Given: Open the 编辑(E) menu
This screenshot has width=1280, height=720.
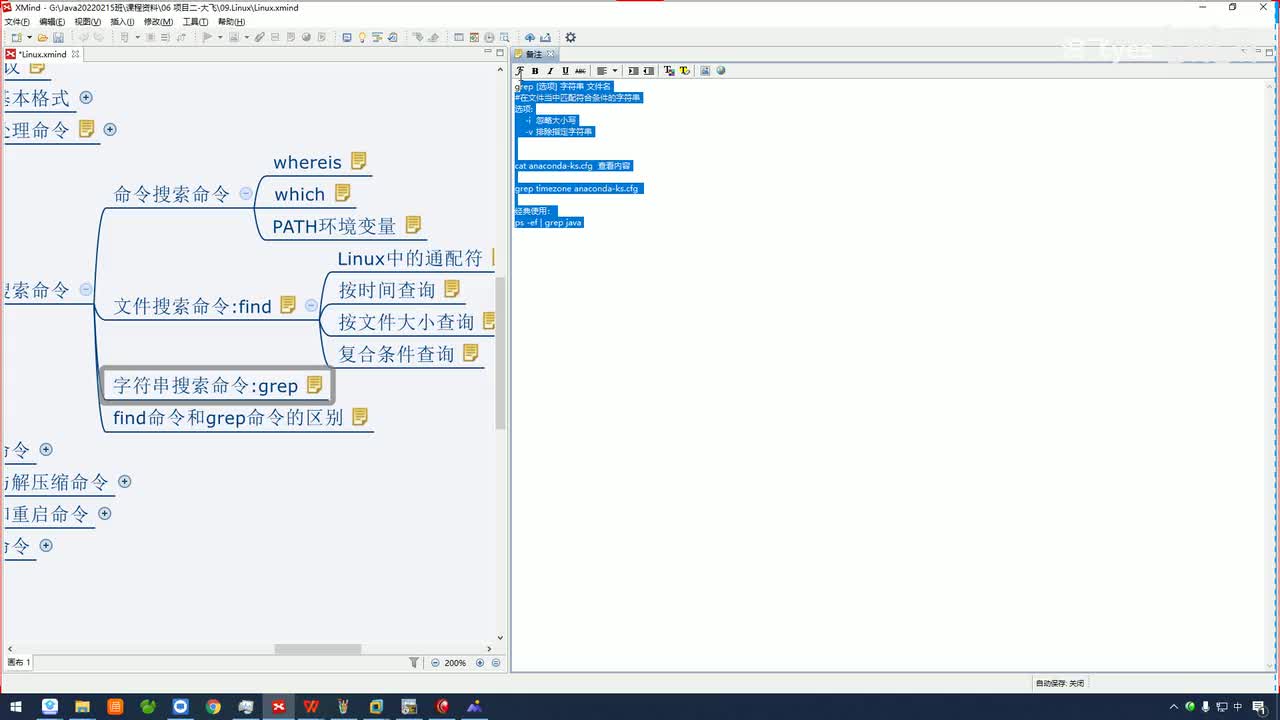Looking at the screenshot, I should coord(52,21).
